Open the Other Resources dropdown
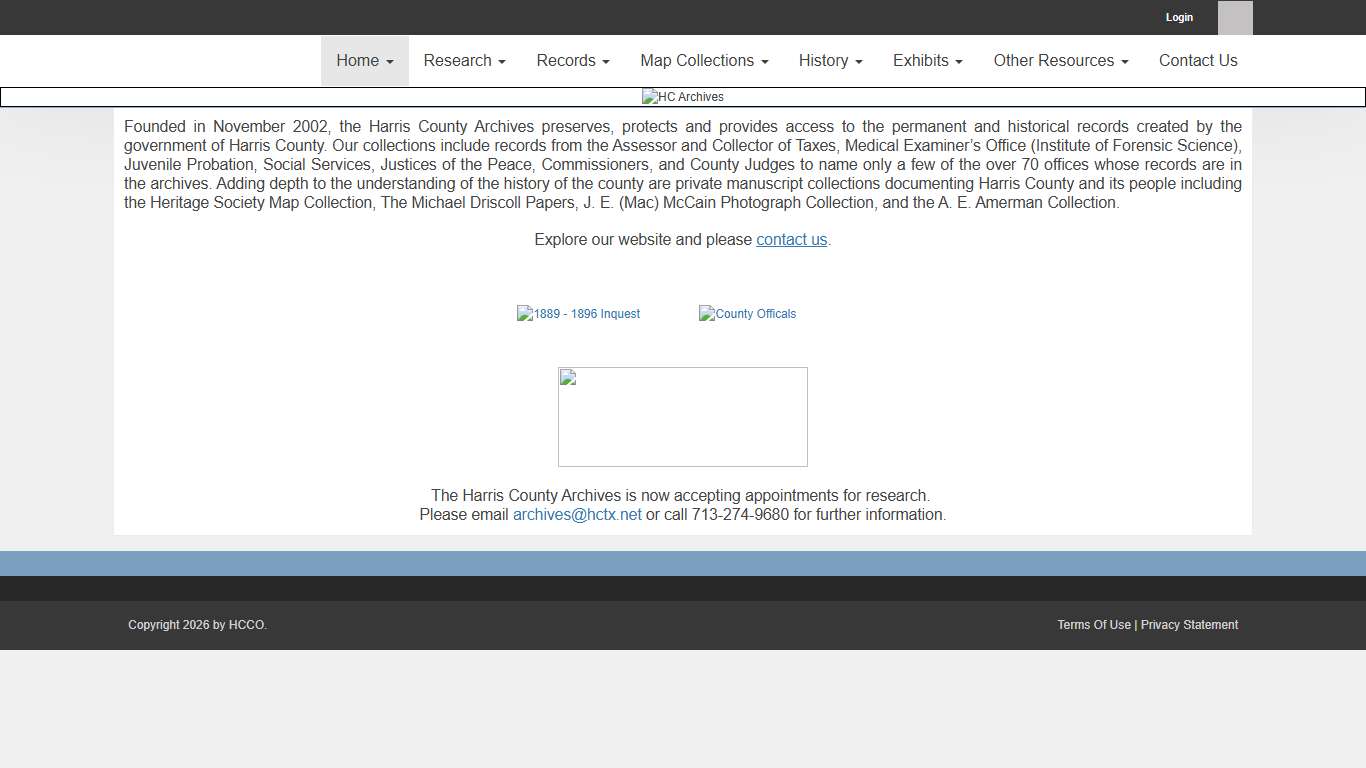The width and height of the screenshot is (1366, 768). pos(1060,61)
